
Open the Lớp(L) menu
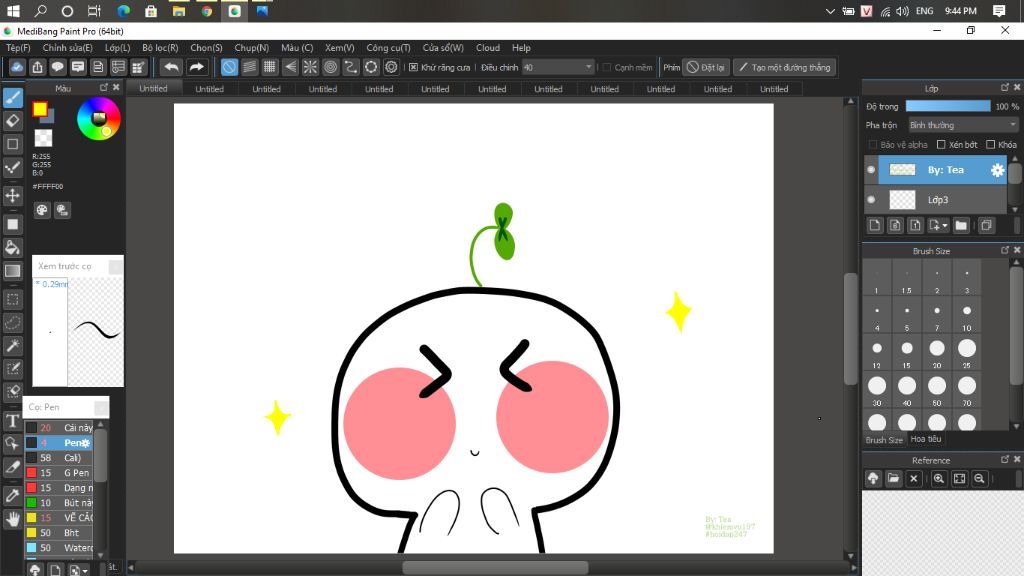(118, 48)
